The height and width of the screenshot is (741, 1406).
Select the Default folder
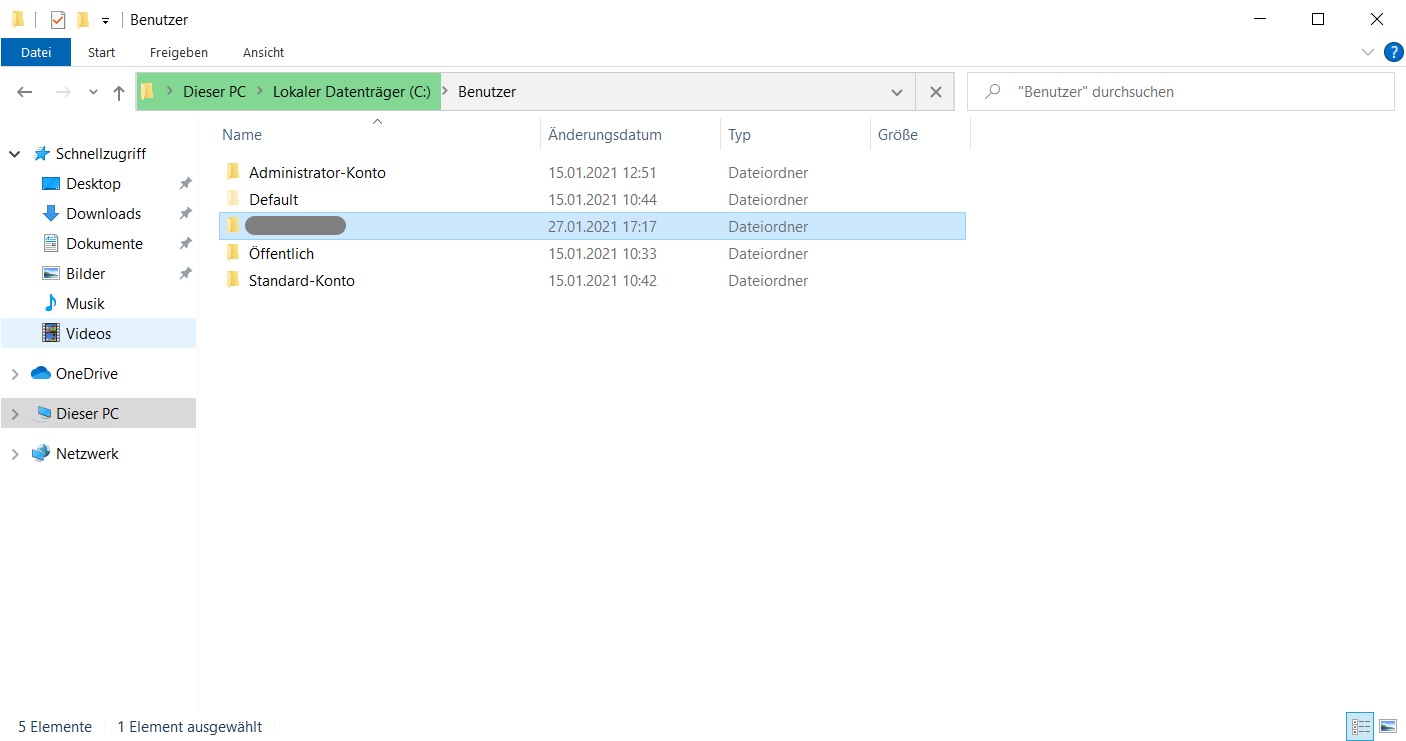(273, 200)
